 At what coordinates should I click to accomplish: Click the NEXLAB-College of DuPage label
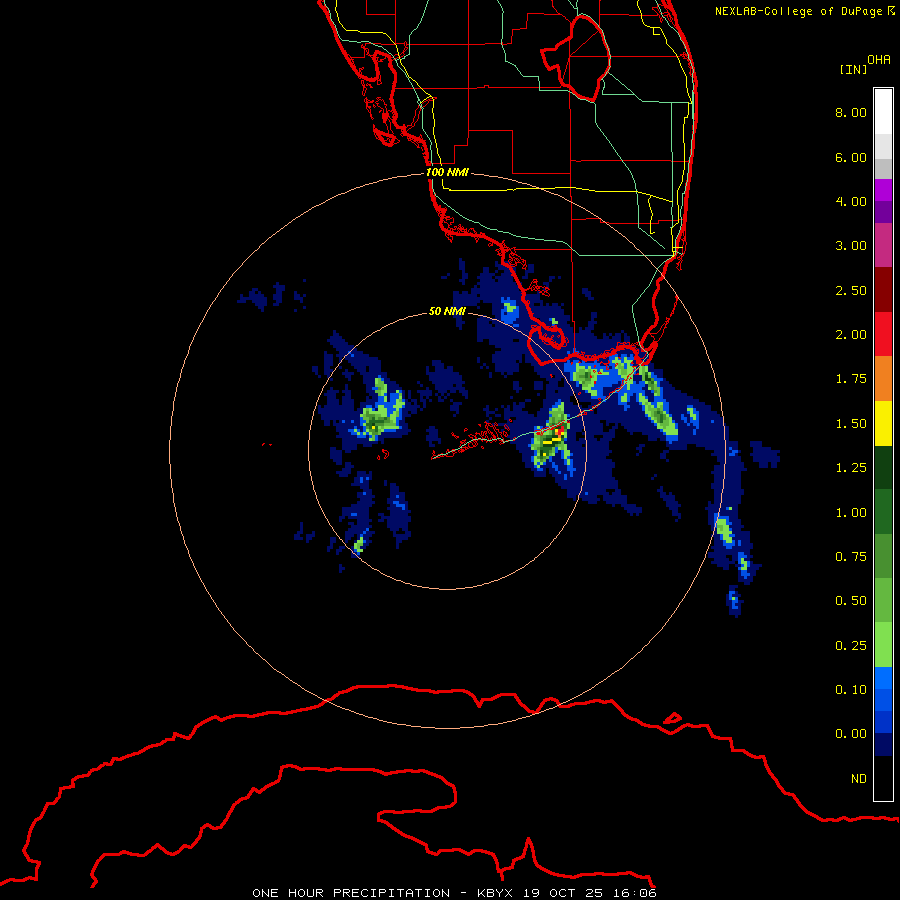pyautogui.click(x=804, y=11)
